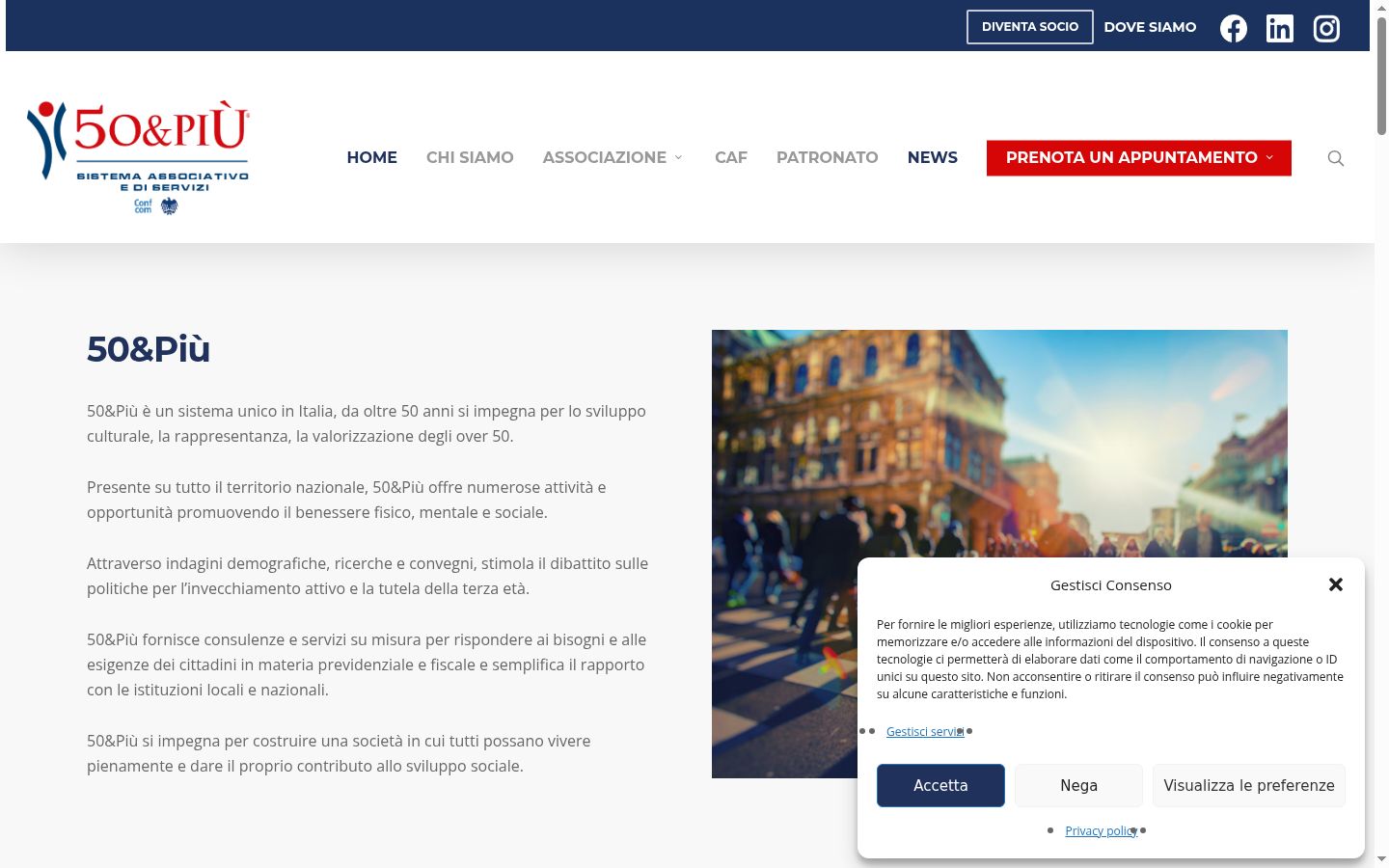Click the Gestisci Consenso dialog title
The image size is (1389, 868).
tap(1111, 585)
